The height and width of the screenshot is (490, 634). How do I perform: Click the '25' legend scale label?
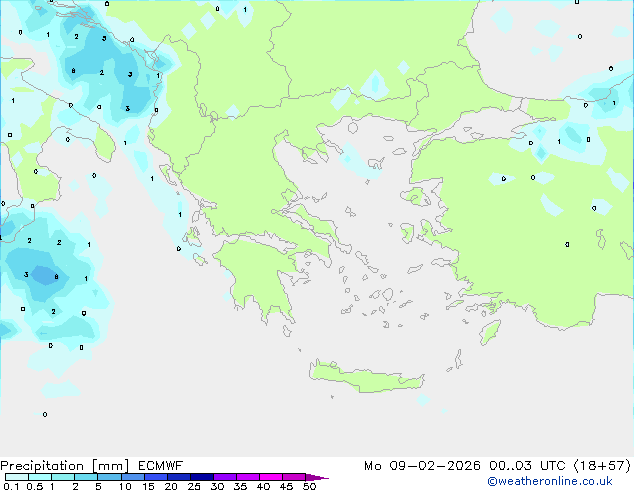(x=194, y=486)
